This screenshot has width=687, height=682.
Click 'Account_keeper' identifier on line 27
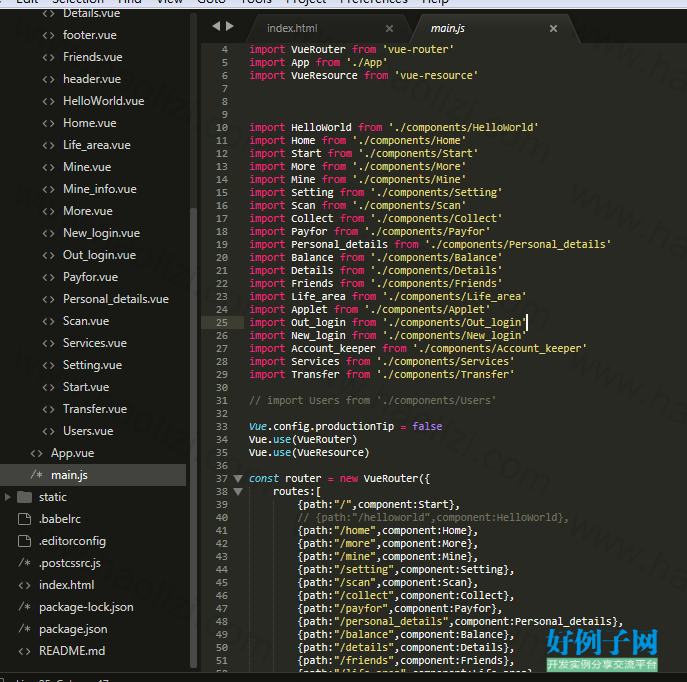333,349
